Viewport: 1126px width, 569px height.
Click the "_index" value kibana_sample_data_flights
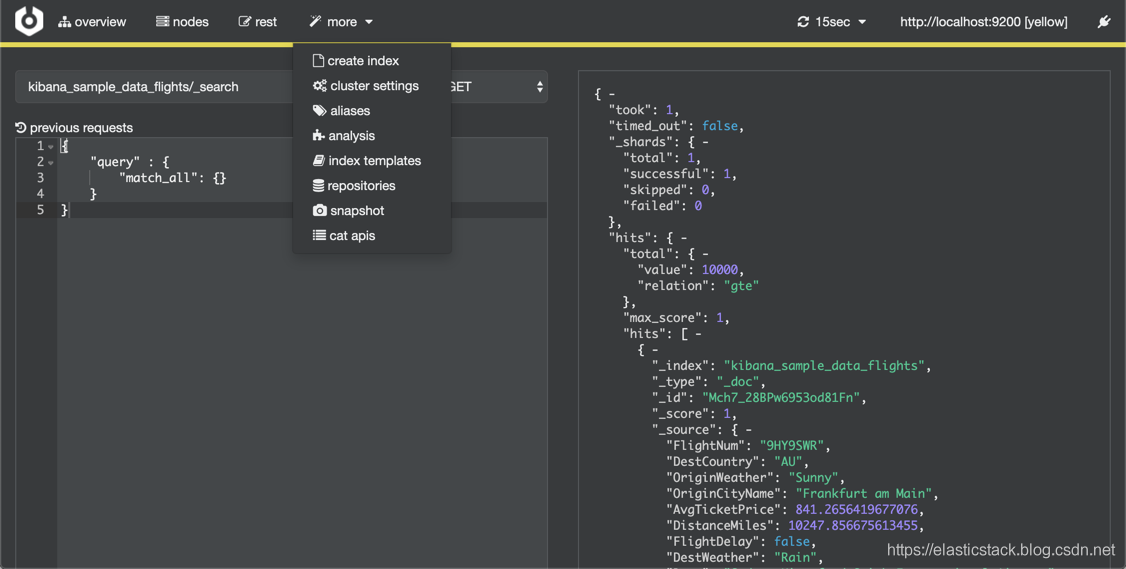coord(824,366)
